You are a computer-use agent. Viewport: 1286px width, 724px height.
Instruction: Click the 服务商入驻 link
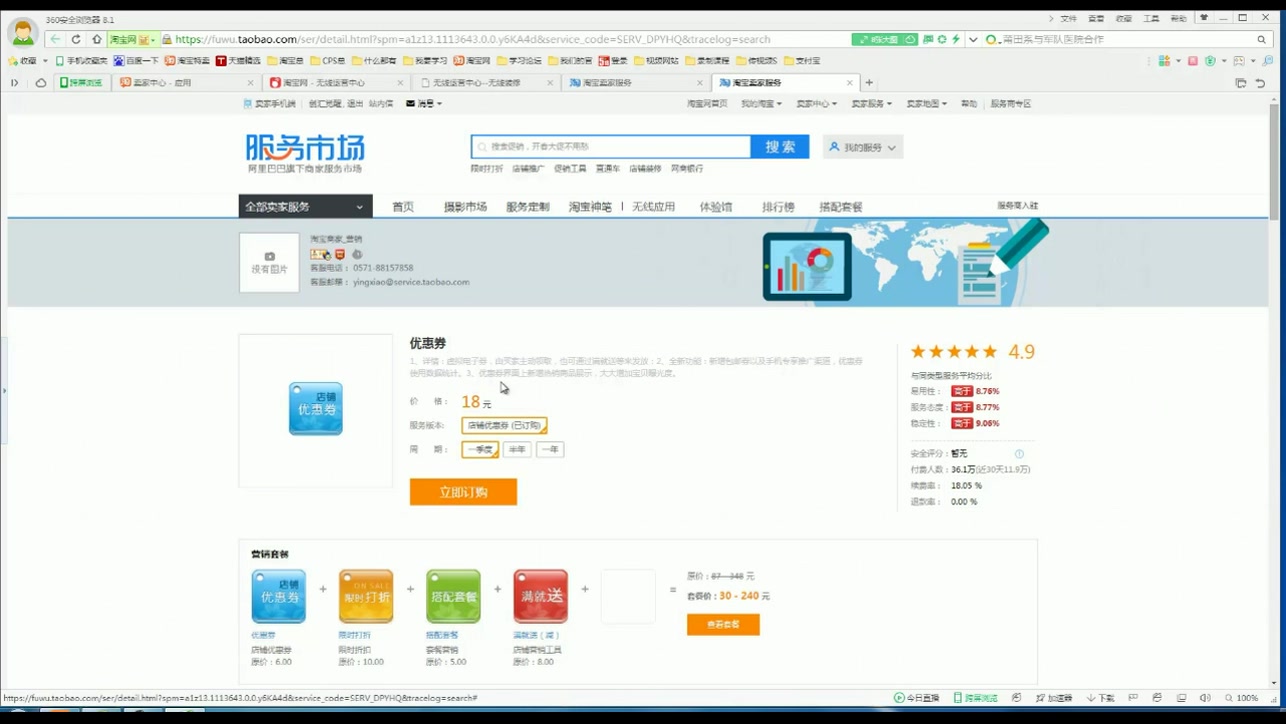click(1017, 206)
